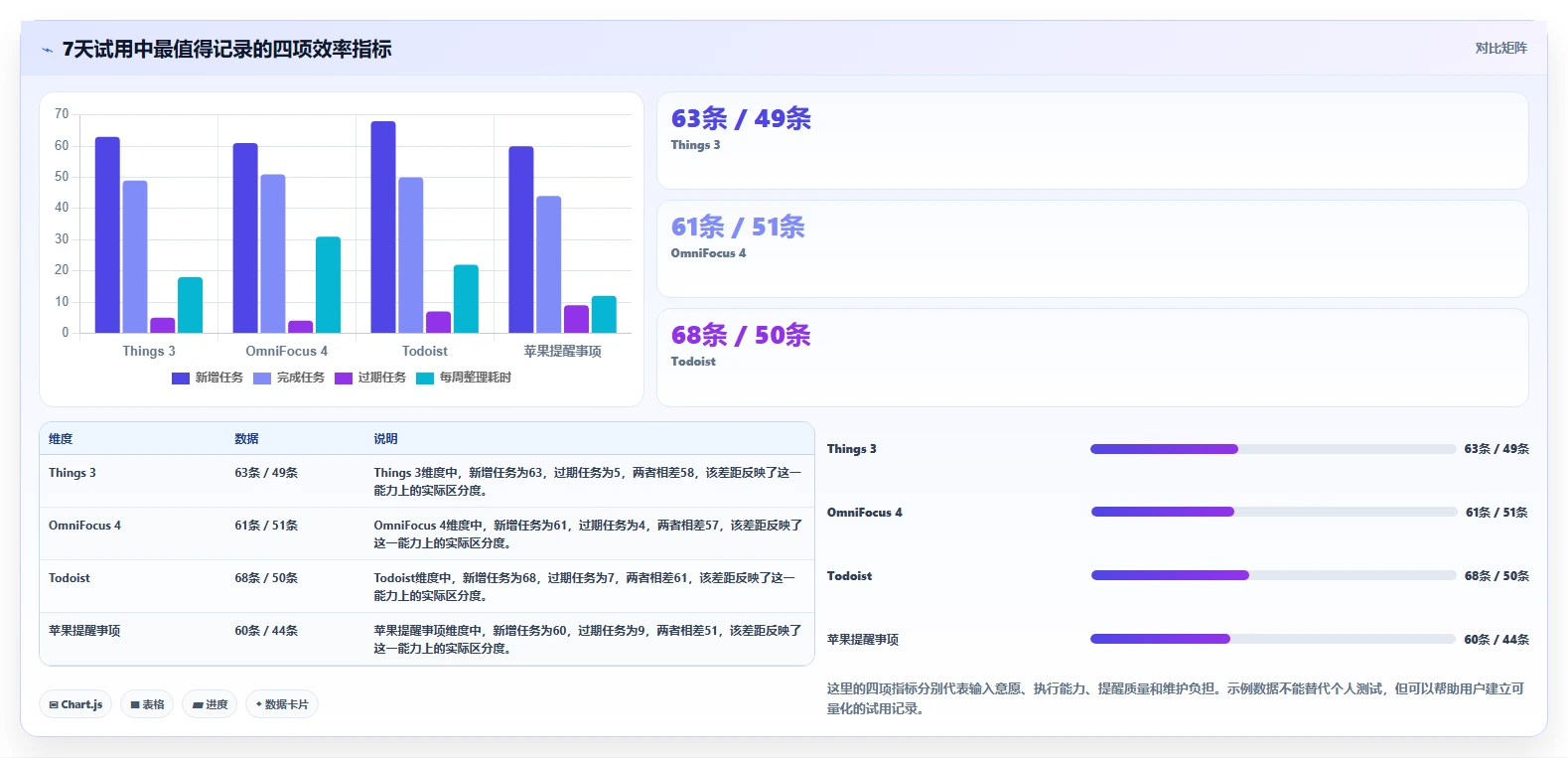Toggle the 每周整理耗时 legend item
1568x758 pixels.
[464, 378]
